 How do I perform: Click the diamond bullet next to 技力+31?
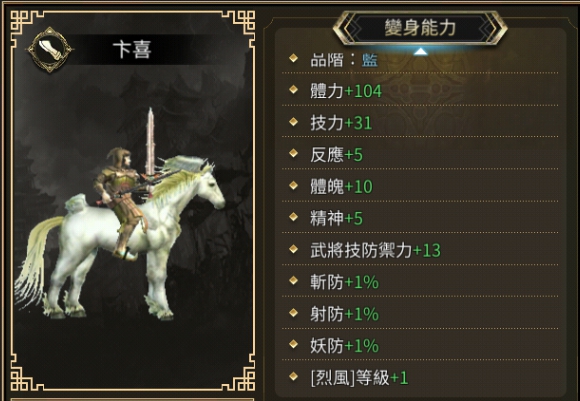[294, 121]
